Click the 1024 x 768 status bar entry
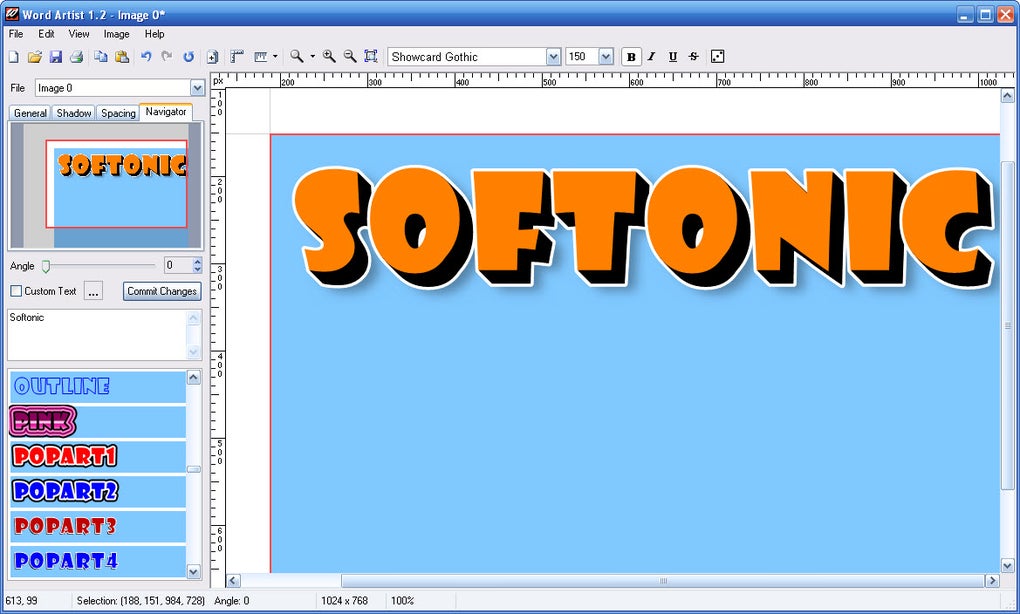The image size is (1020, 614). [344, 601]
